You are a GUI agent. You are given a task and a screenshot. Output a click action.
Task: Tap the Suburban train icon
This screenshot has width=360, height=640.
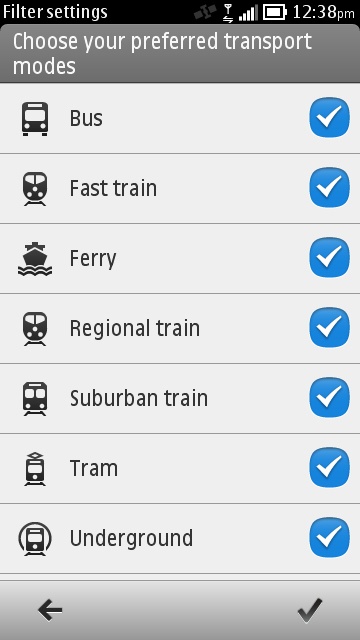(35, 399)
